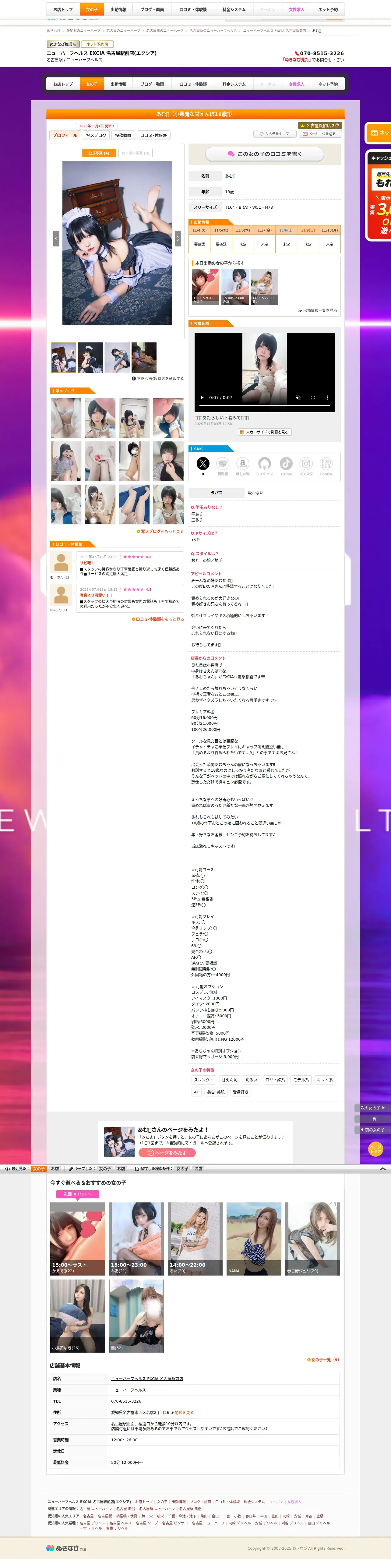Open 愛知県のニューハーフ breadcrumb link

[83, 30]
